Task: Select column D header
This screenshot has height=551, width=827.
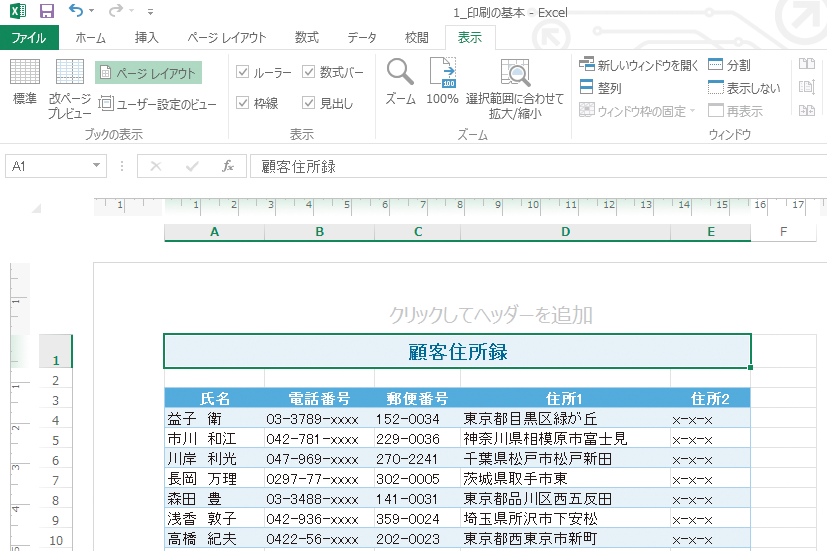Action: coord(565,232)
